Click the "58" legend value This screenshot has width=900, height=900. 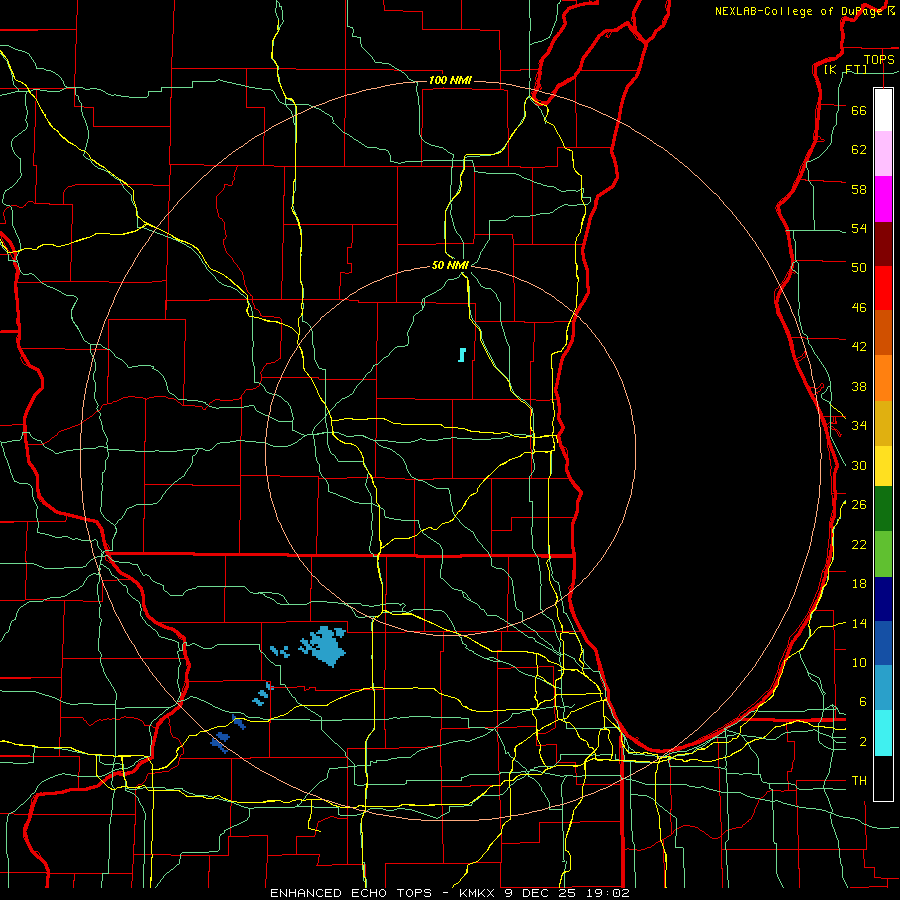pos(859,189)
